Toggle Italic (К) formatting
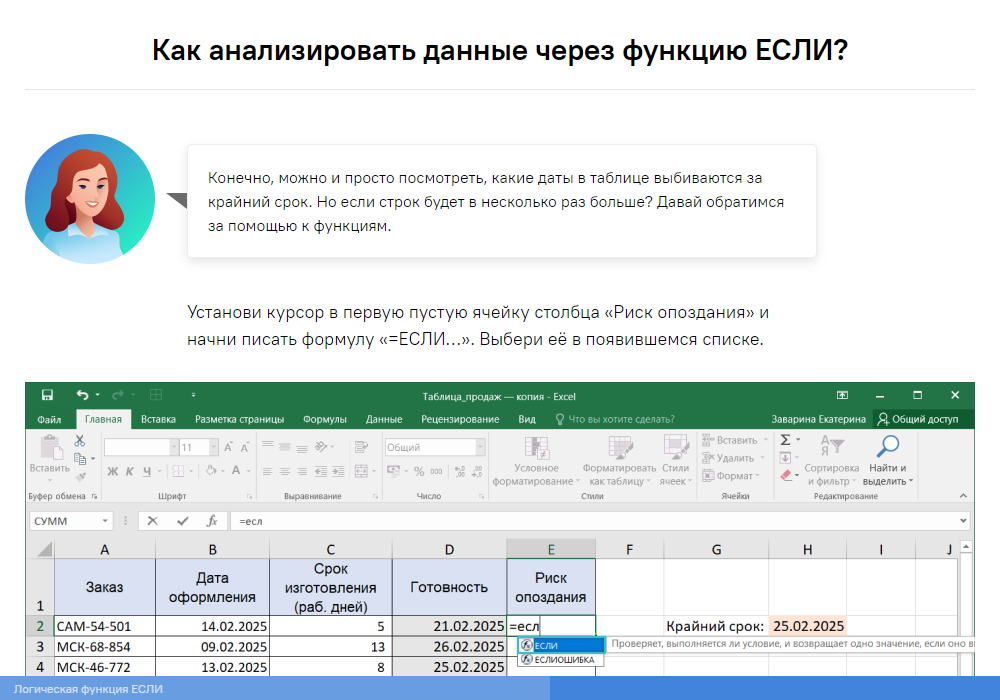 pos(130,471)
